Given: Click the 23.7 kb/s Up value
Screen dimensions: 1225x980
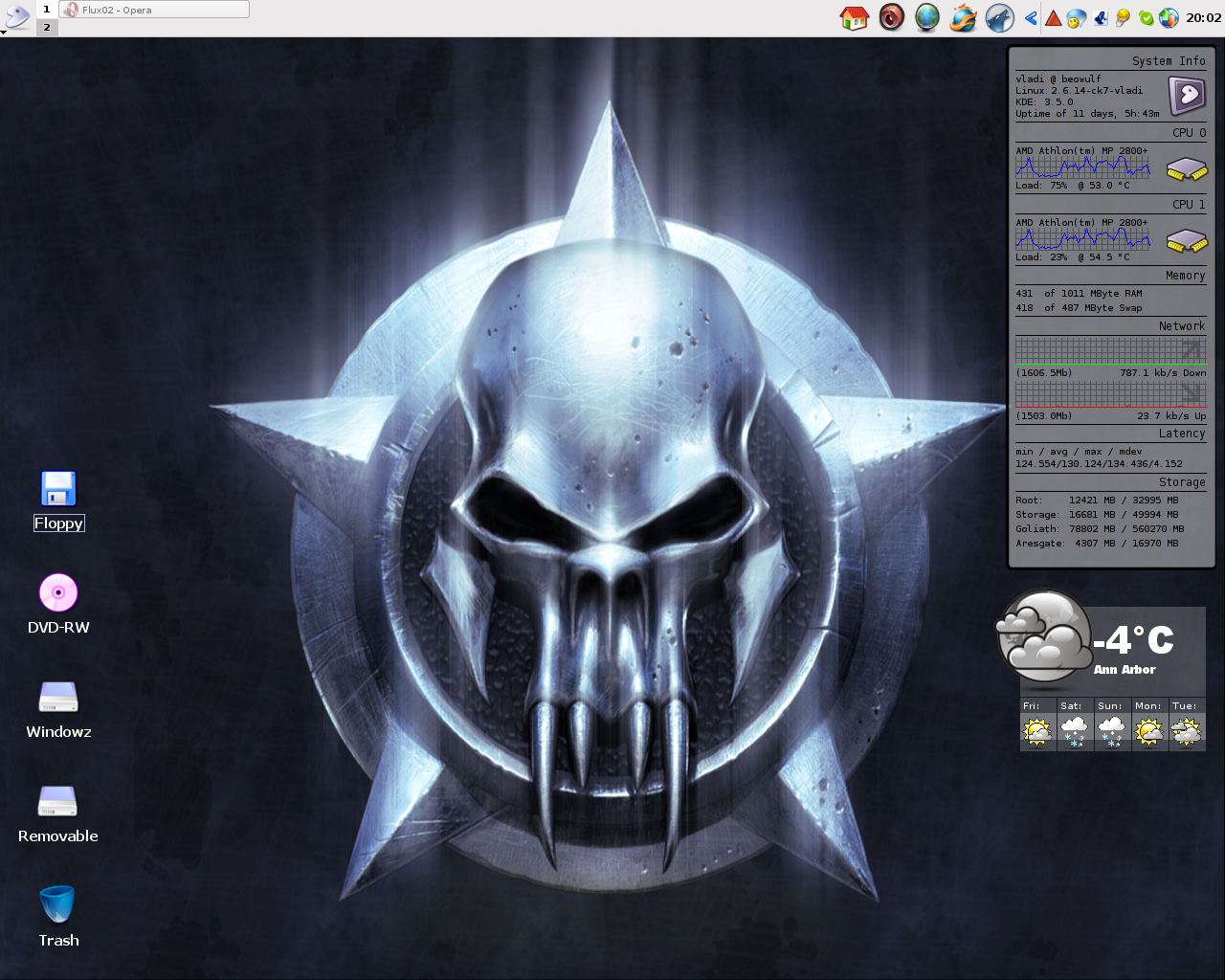Looking at the screenshot, I should coord(1171,416).
